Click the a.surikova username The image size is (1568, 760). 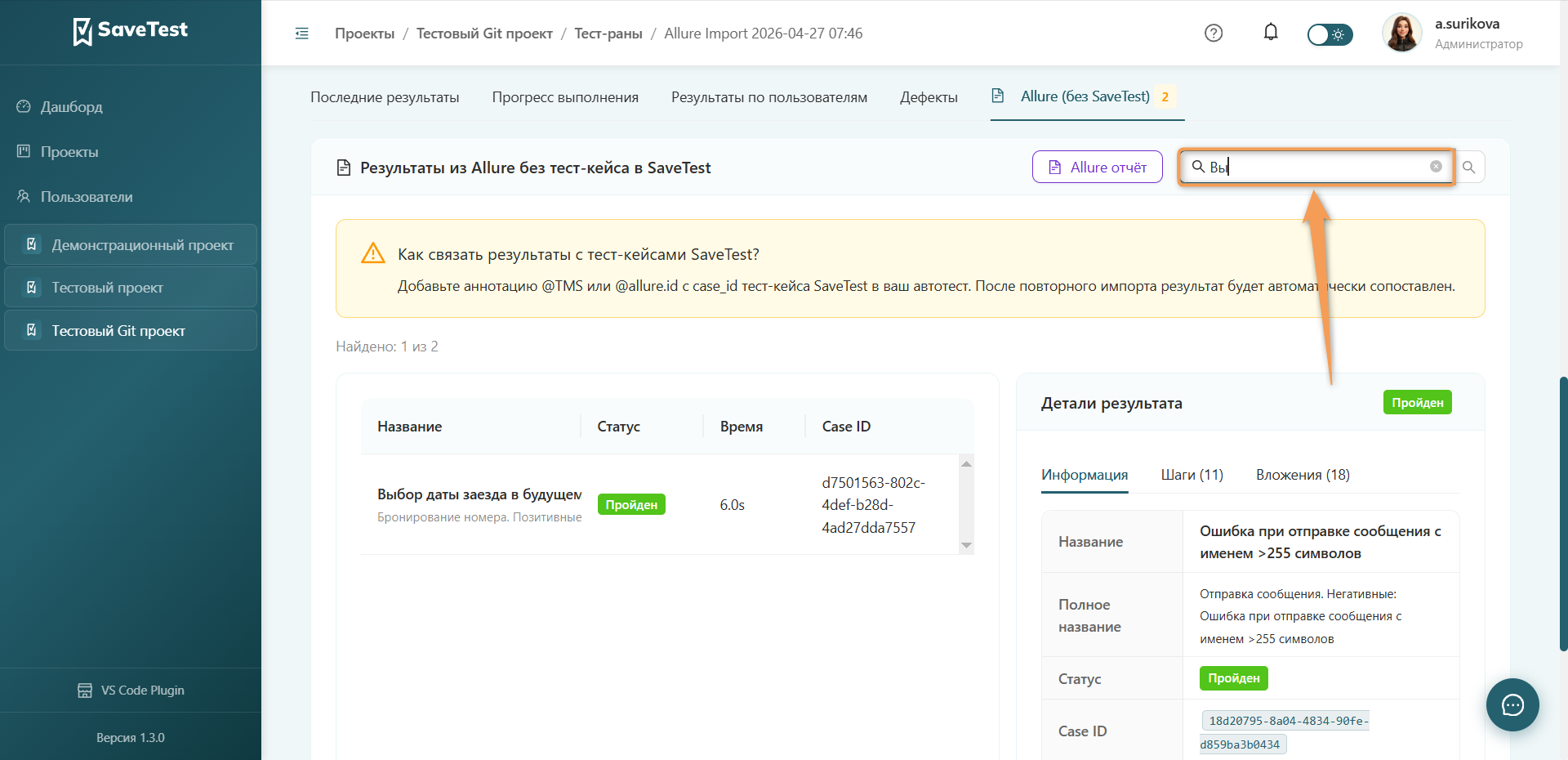pos(1467,24)
